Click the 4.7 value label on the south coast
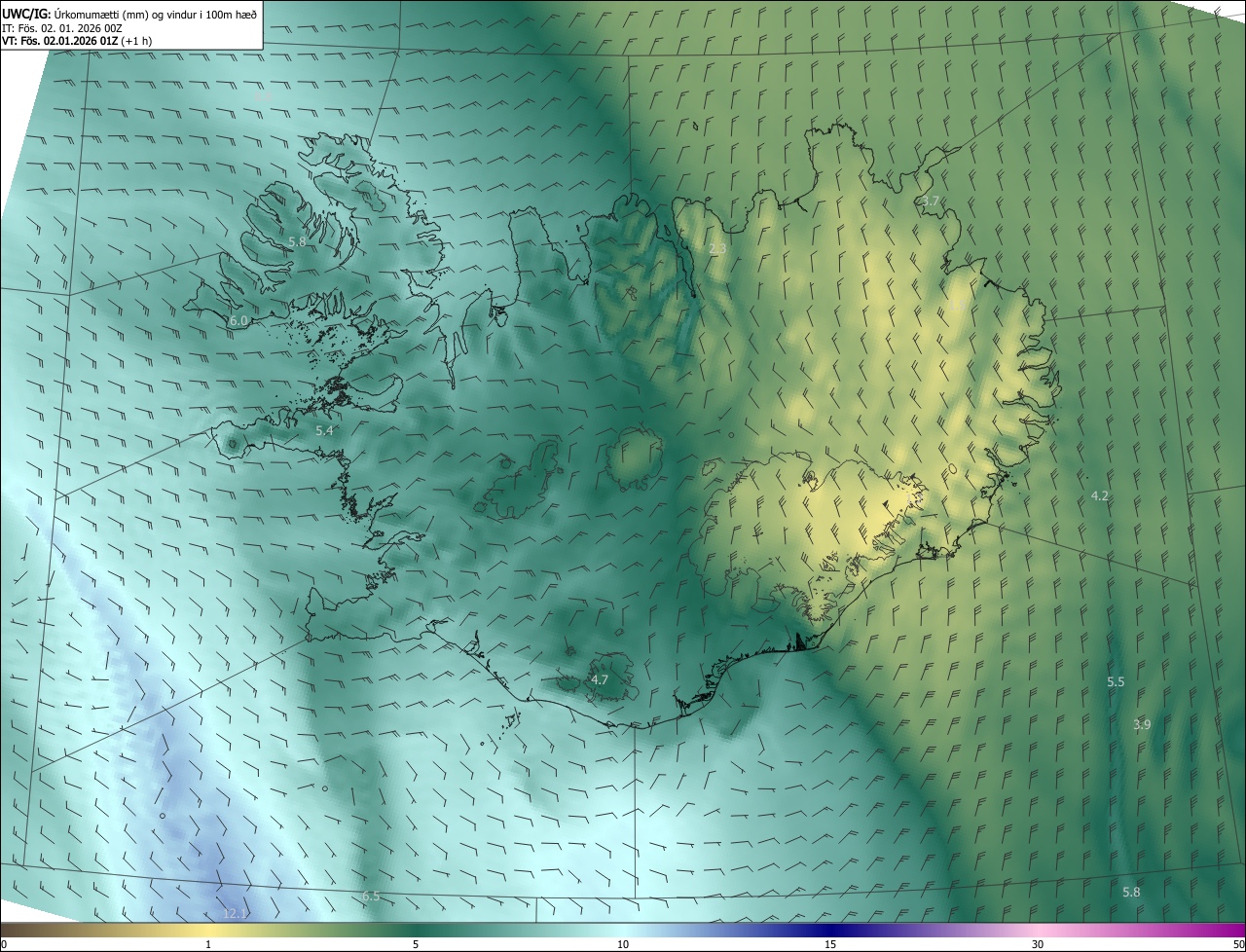1246x952 pixels. (x=600, y=679)
